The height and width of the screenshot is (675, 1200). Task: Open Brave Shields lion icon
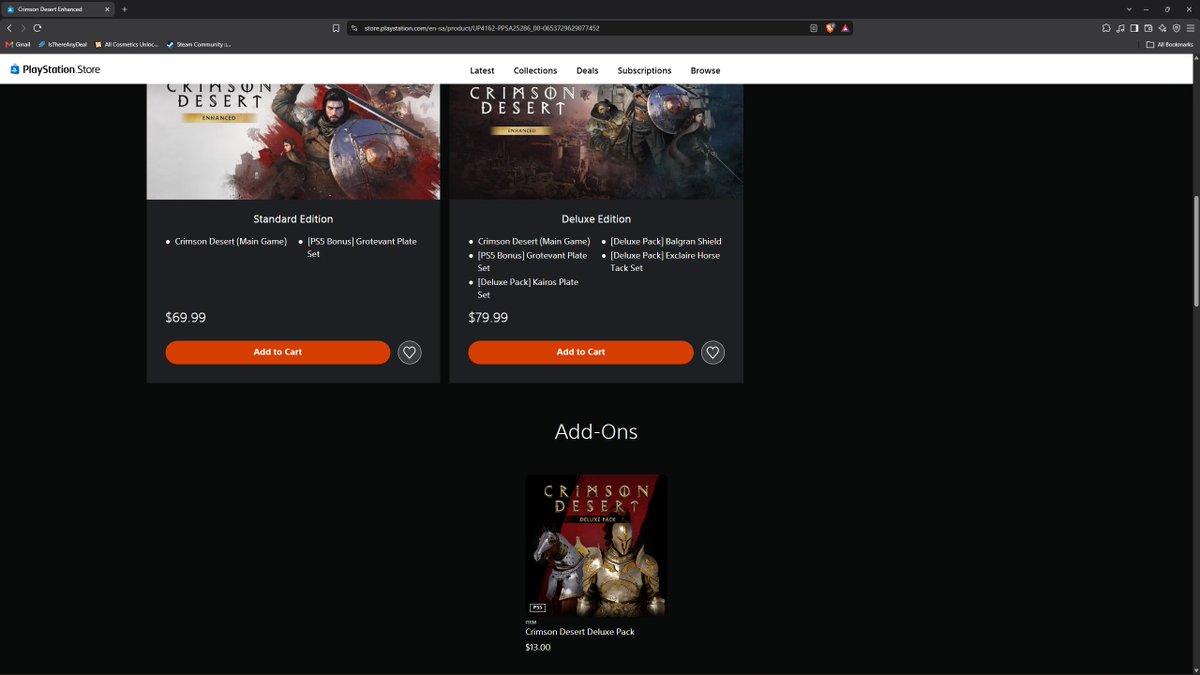pyautogui.click(x=830, y=28)
